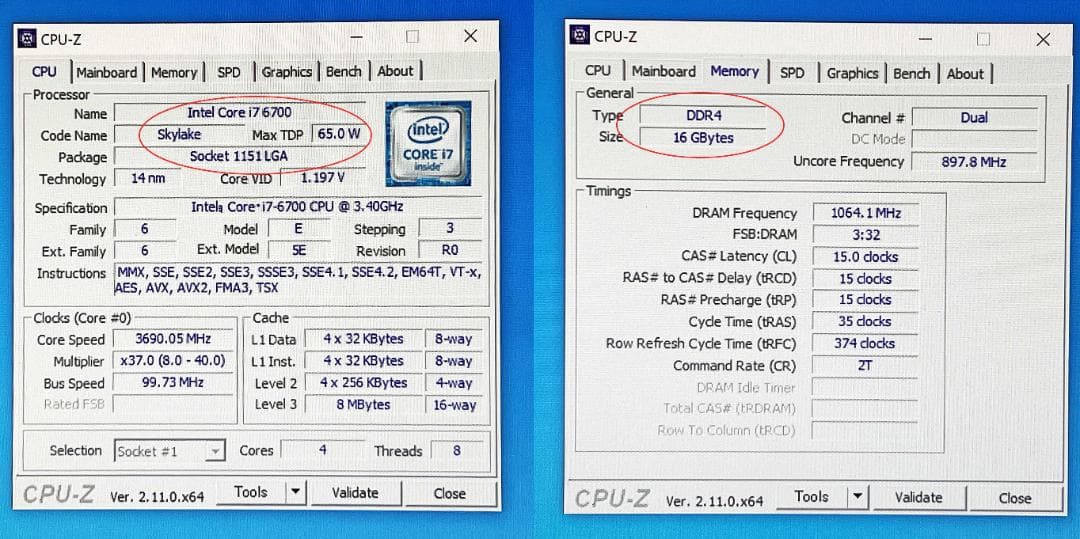Click the Dual channel value

tap(974, 118)
